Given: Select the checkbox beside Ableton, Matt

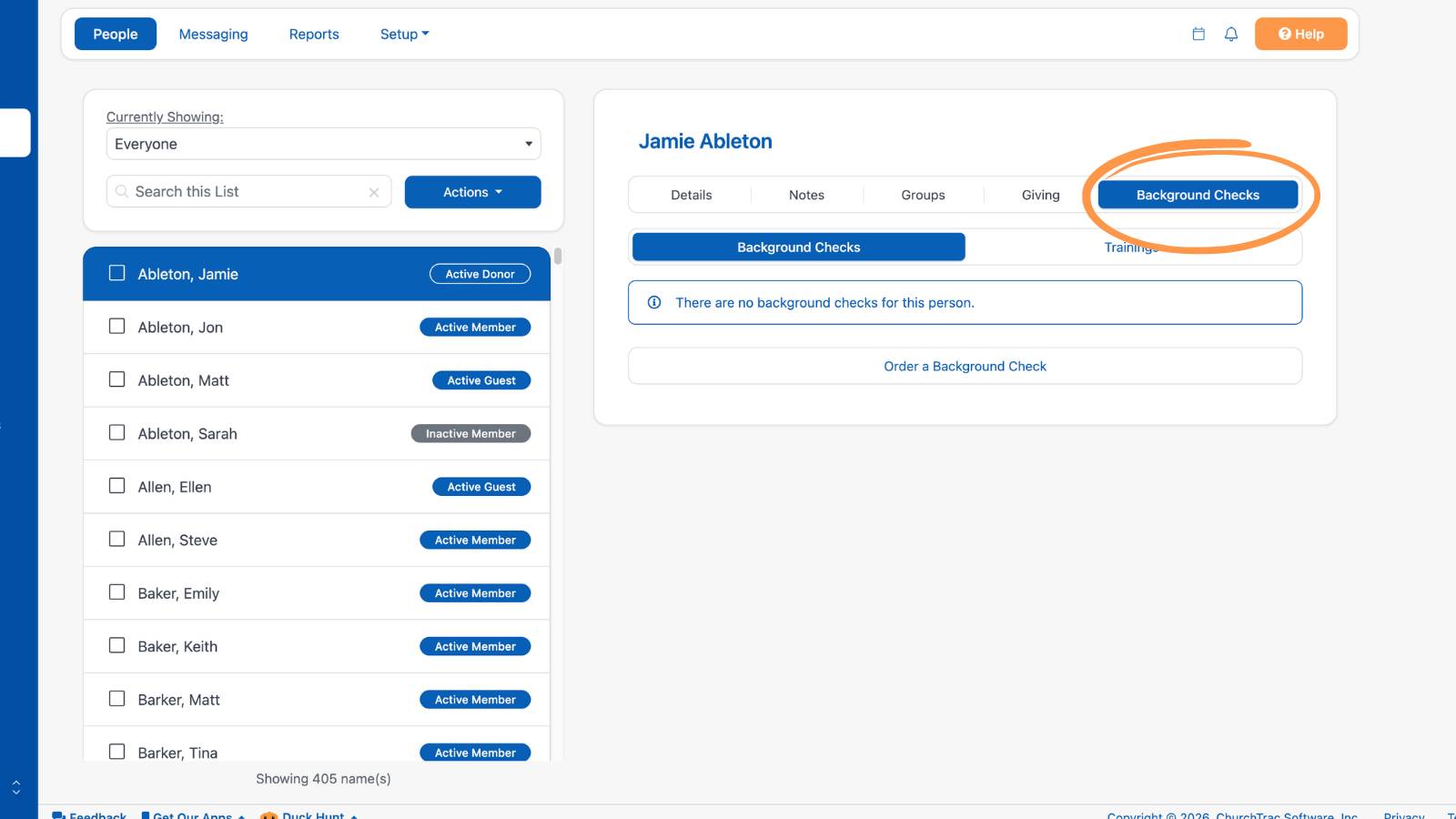Looking at the screenshot, I should 117,379.
